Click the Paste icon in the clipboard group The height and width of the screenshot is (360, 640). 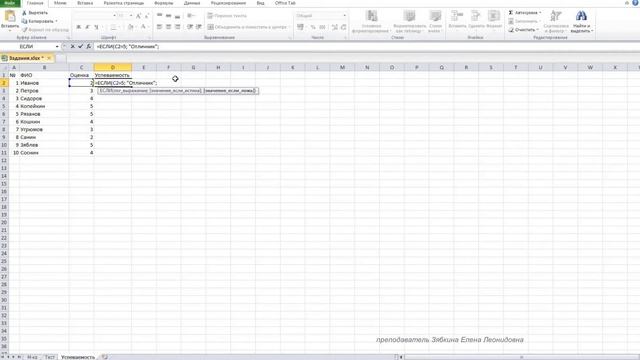pyautogui.click(x=10, y=17)
